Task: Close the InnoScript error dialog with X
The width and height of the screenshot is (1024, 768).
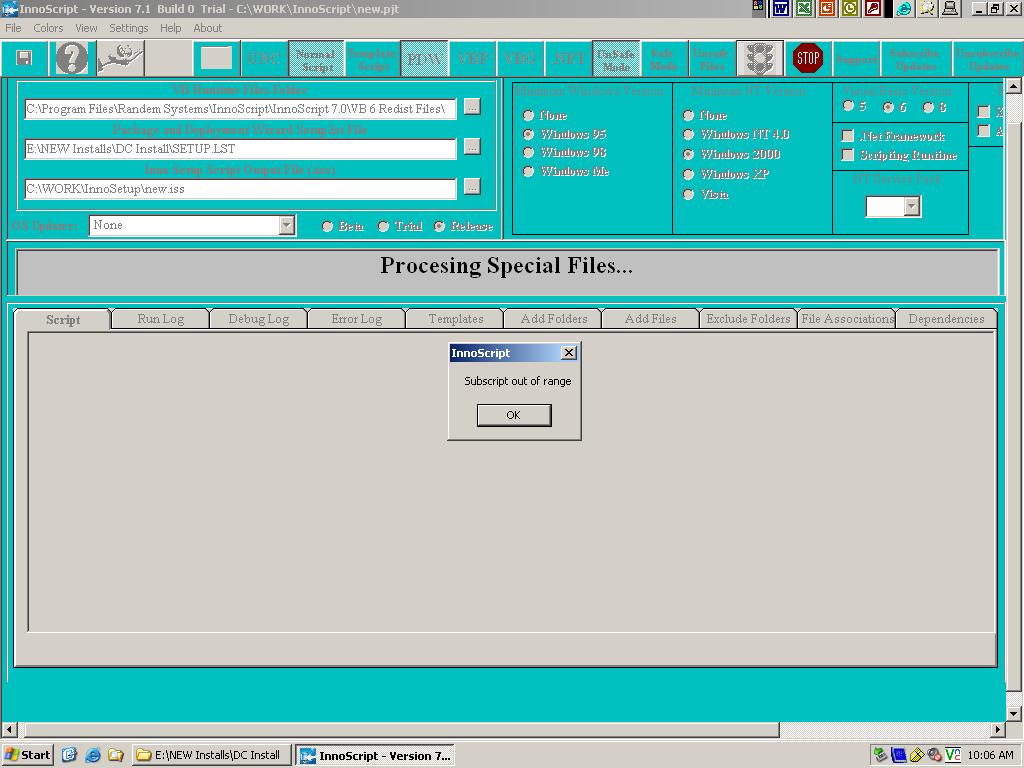Action: (x=569, y=353)
